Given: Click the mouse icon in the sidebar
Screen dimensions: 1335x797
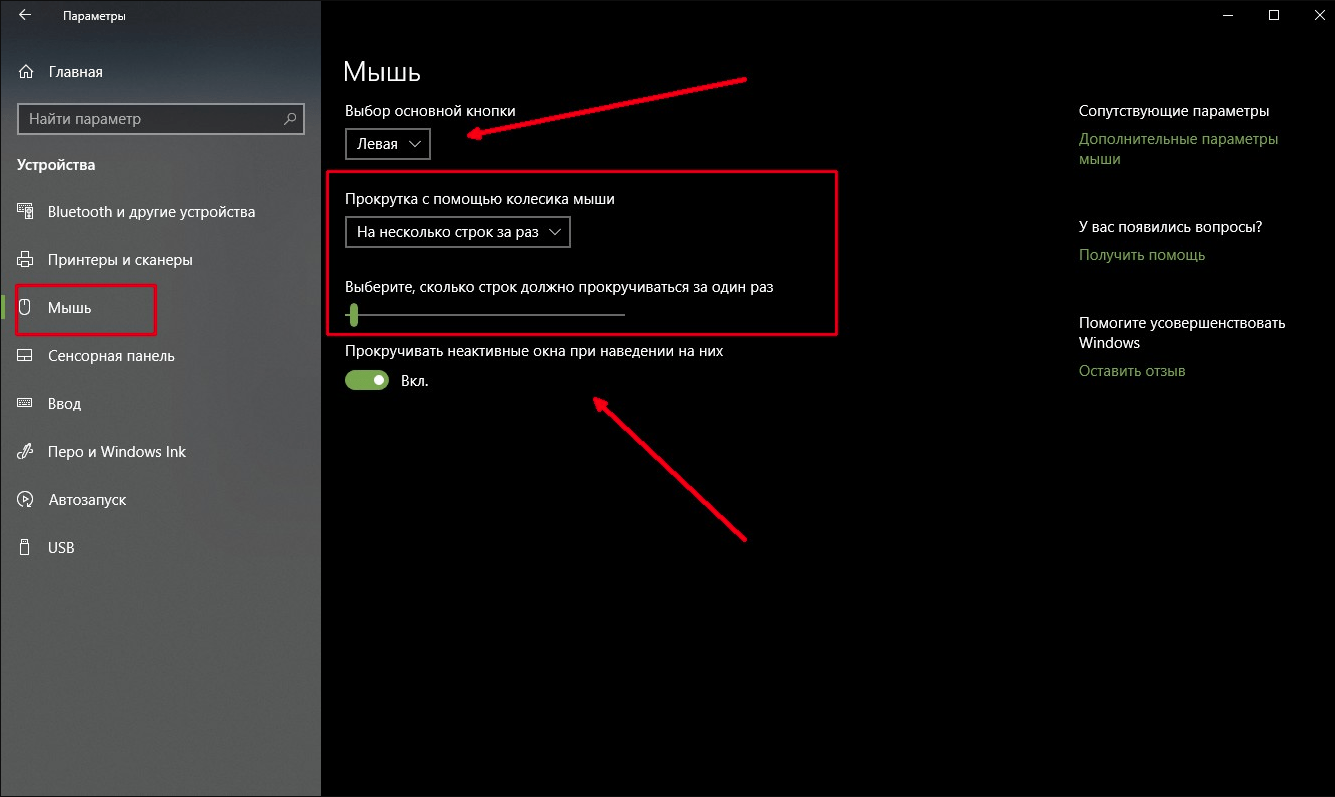Looking at the screenshot, I should tap(27, 308).
